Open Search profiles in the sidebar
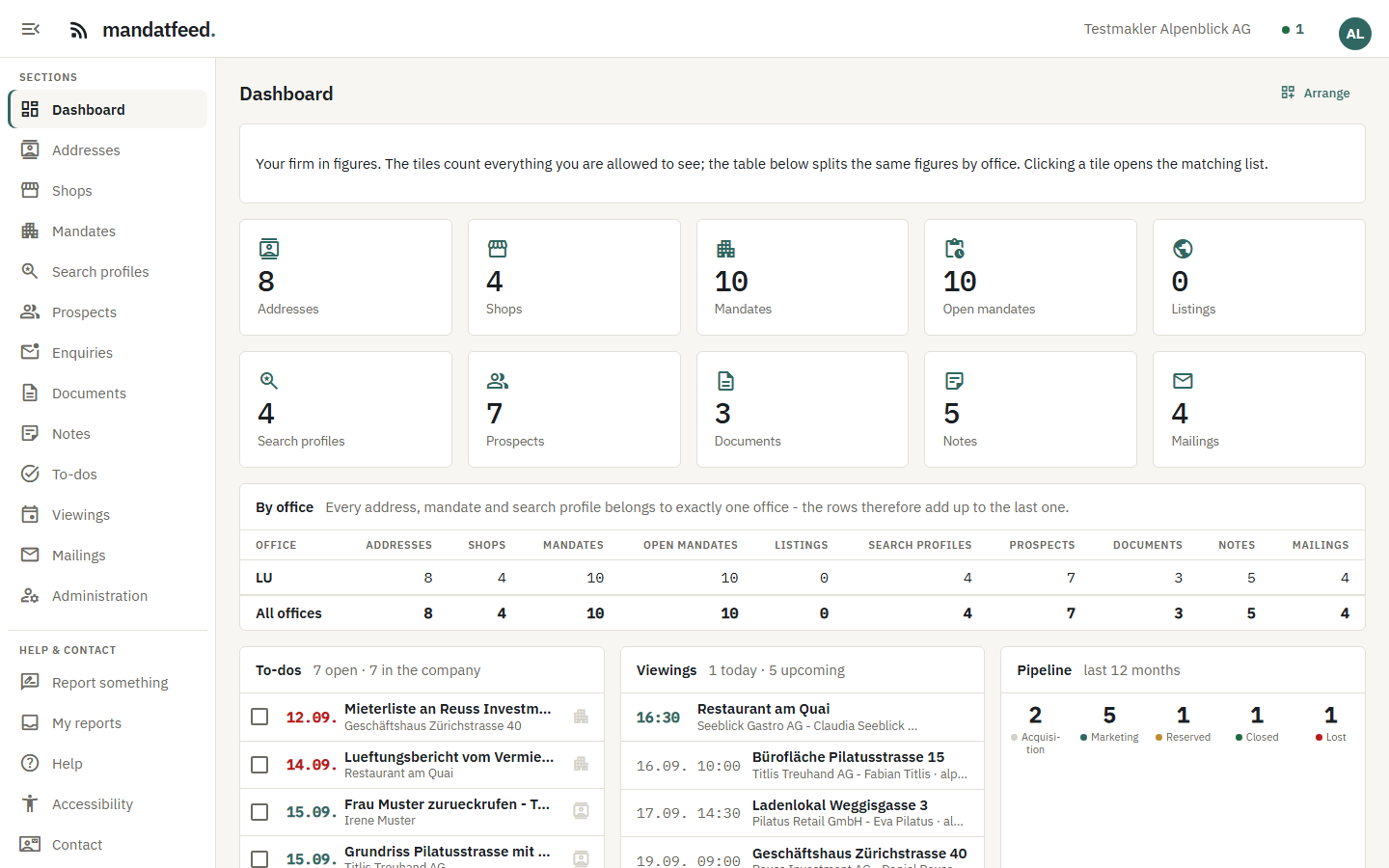 107,271
